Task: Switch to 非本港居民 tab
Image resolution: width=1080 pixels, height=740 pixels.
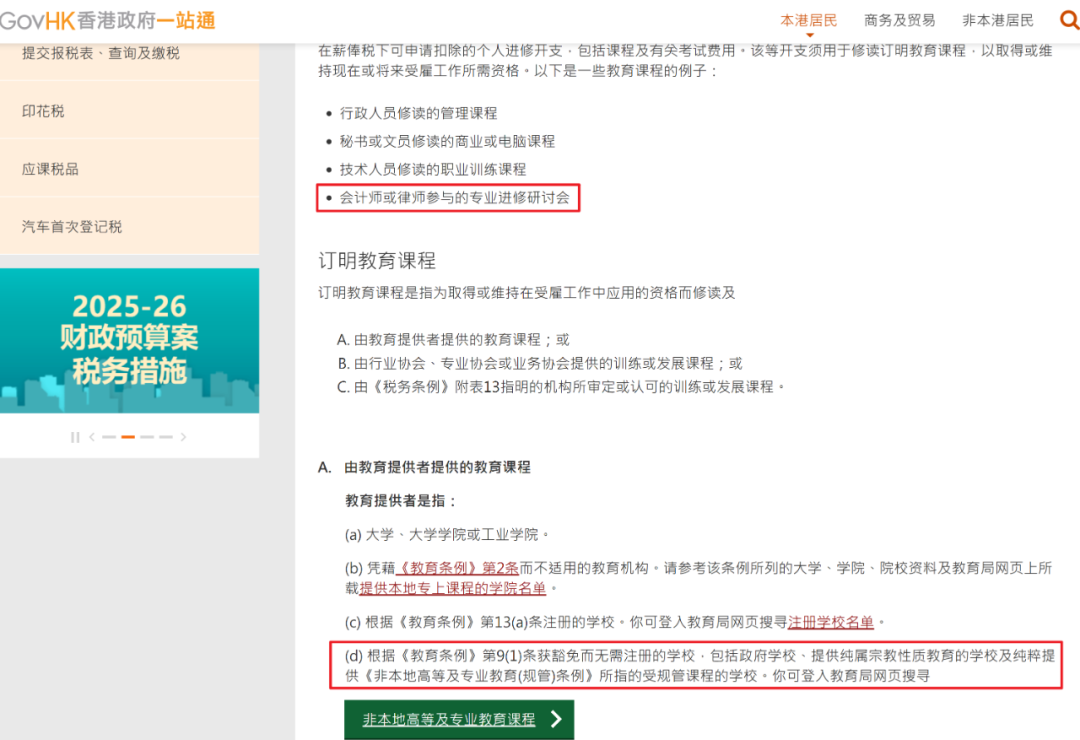Action: 997,20
